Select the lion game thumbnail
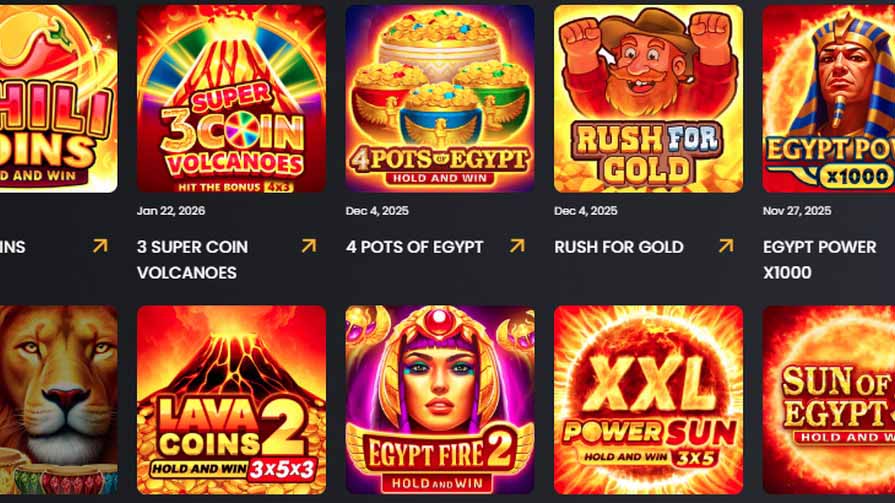Image resolution: width=895 pixels, height=503 pixels. 59,400
